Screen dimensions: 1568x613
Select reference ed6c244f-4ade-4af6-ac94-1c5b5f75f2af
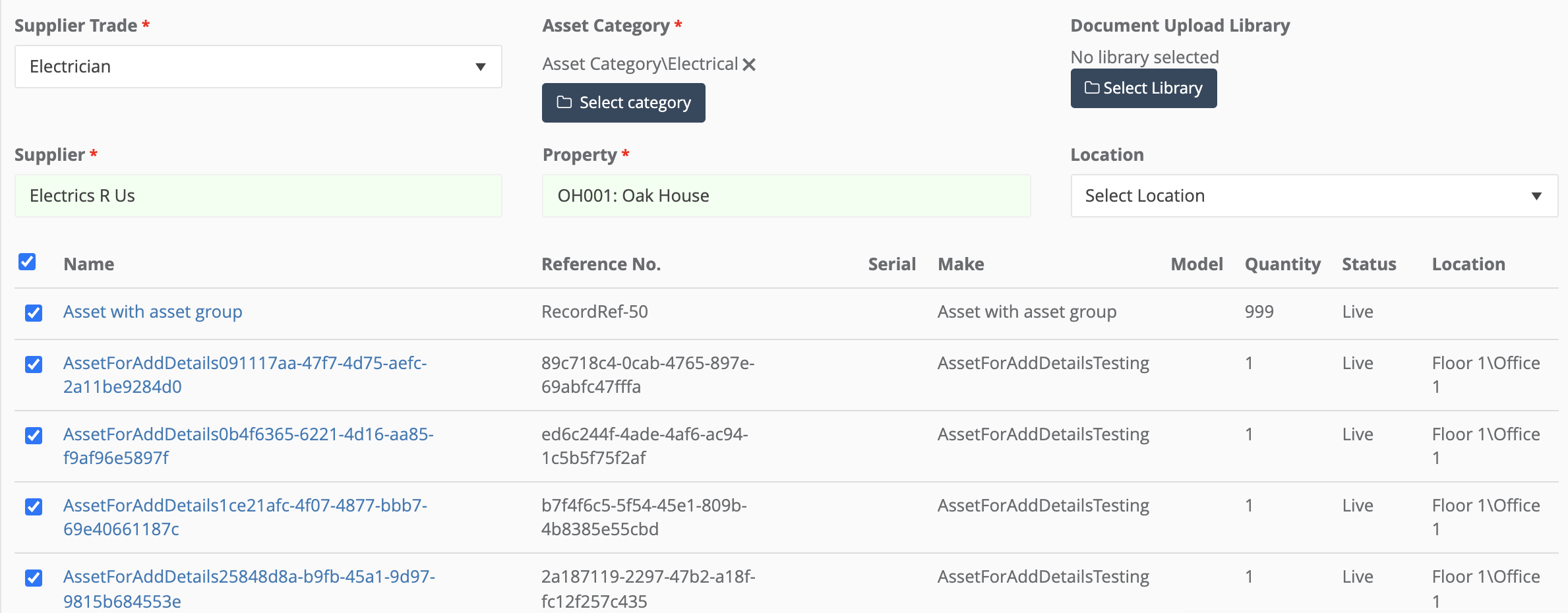point(645,446)
